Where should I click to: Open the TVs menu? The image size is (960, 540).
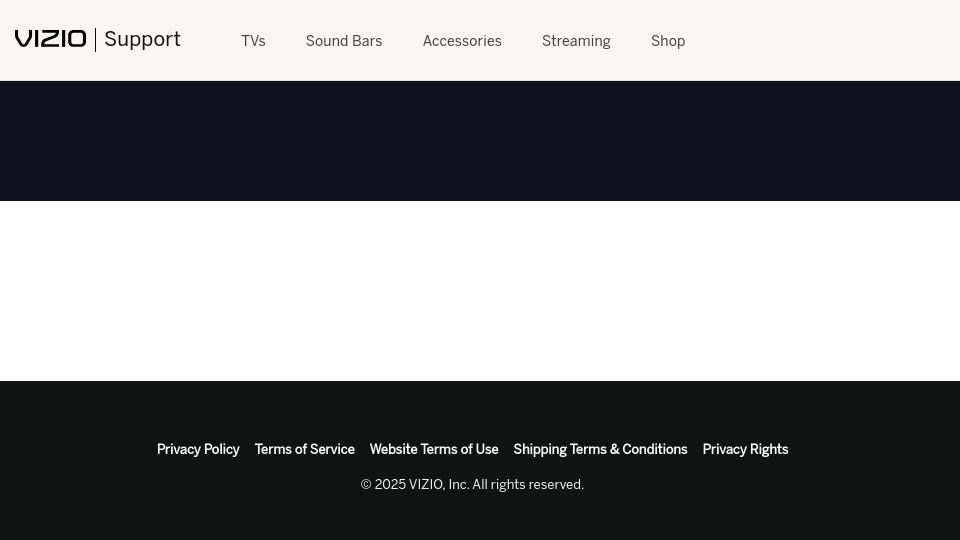click(x=253, y=41)
